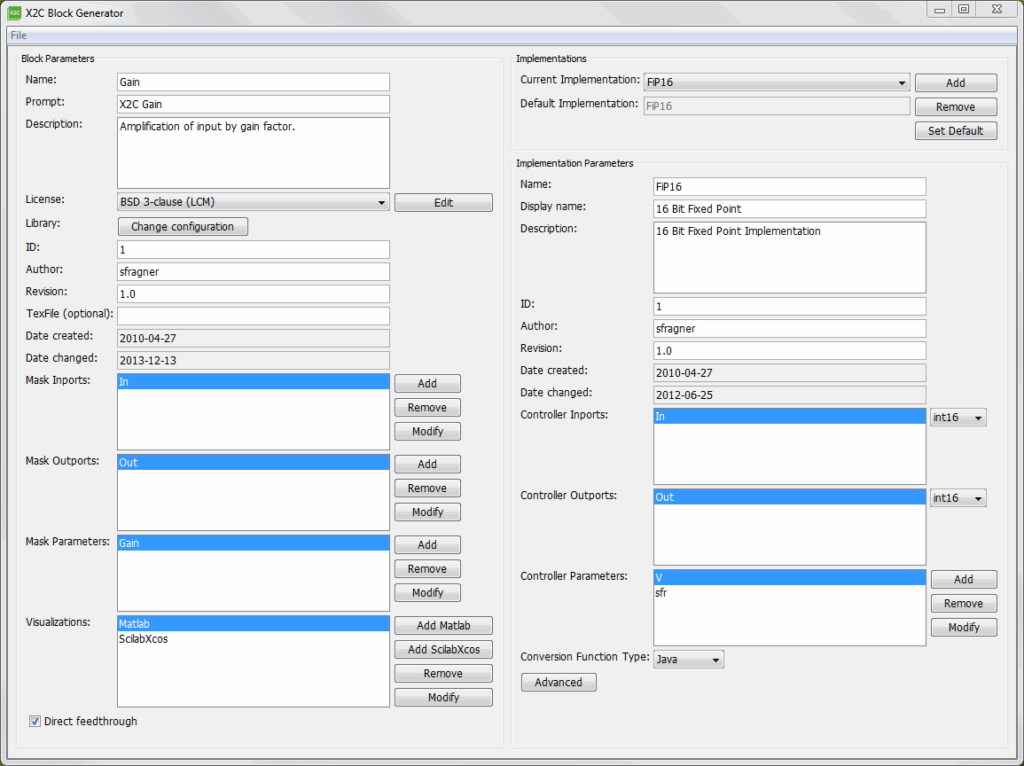The height and width of the screenshot is (766, 1024).
Task: Click the Add ScilabXcos button
Action: (443, 650)
